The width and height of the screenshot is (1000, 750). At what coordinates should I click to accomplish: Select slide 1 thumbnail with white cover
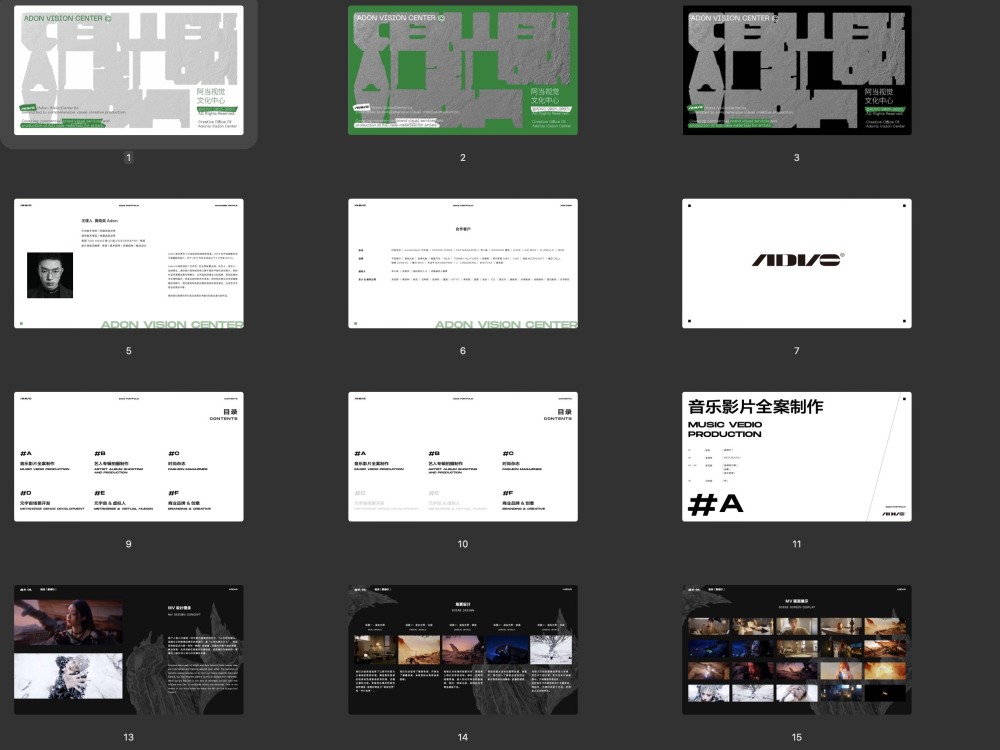click(129, 70)
